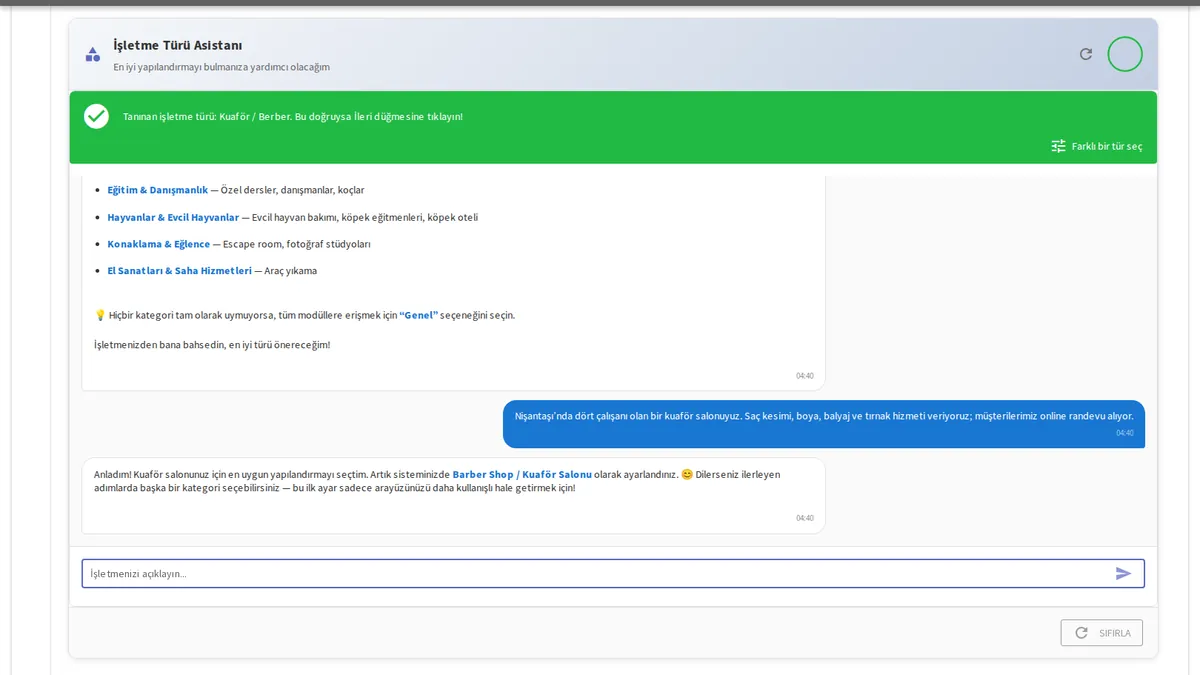1200x675 pixels.
Task: Choose a different type via Farklı bir tür seç
Action: (1096, 146)
